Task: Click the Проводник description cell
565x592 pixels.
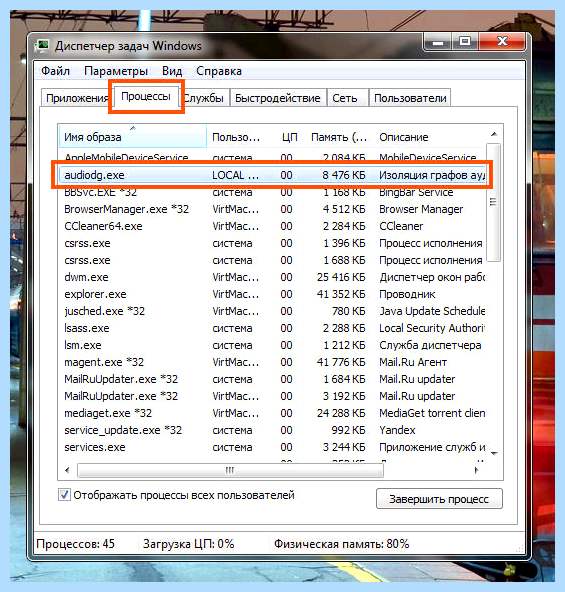Action: coord(407,294)
